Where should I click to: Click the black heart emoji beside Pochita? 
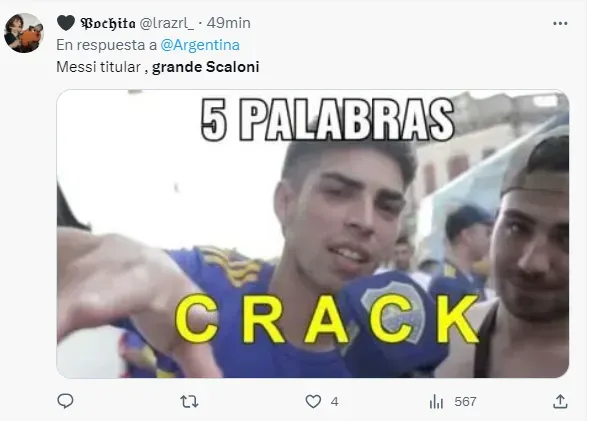pyautogui.click(x=66, y=23)
